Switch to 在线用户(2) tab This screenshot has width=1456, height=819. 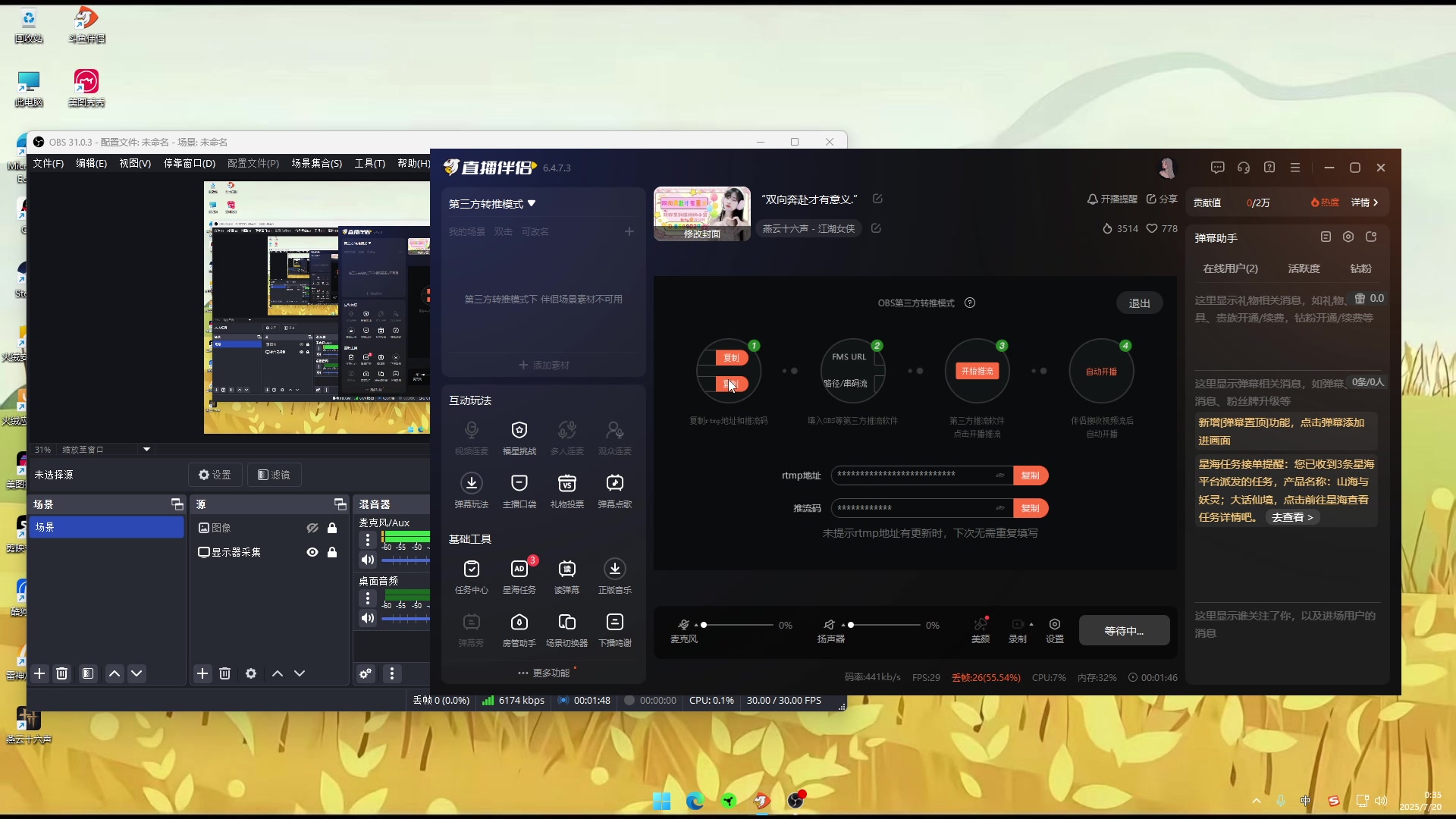tap(1230, 268)
